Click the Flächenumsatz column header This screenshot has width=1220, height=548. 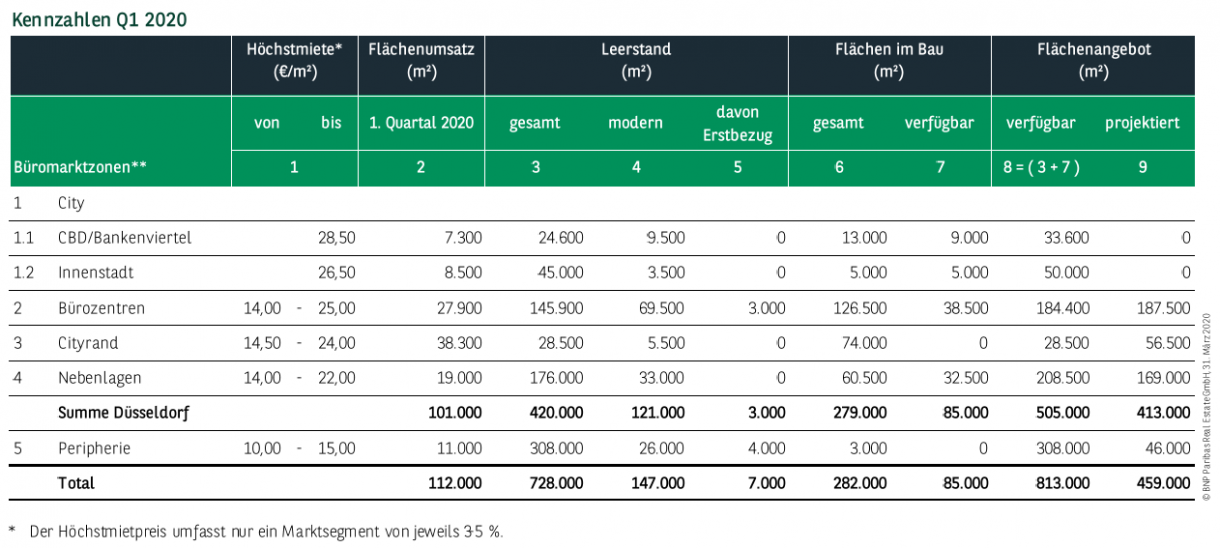tap(421, 60)
